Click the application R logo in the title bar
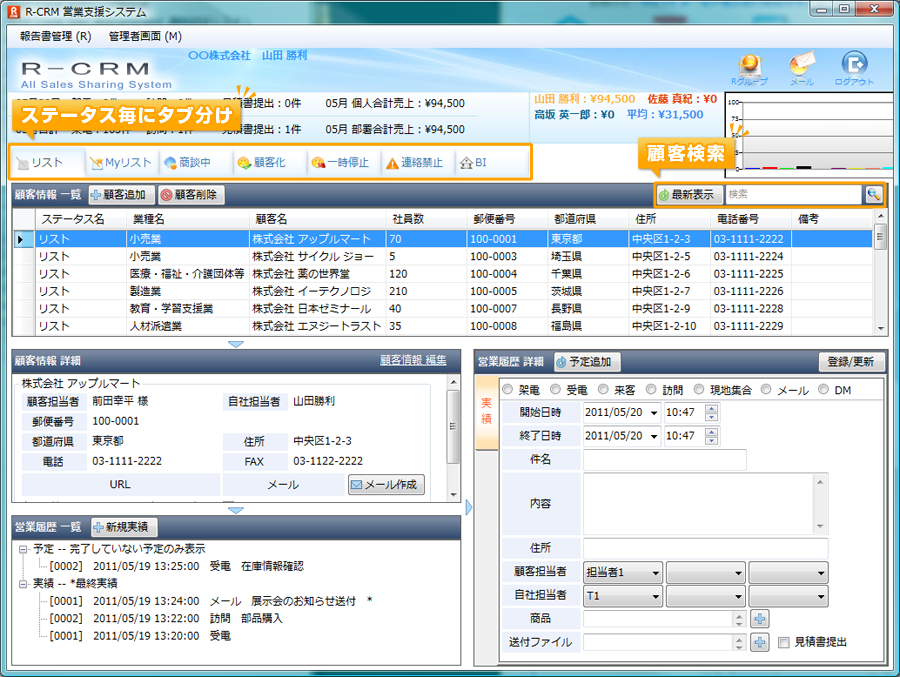 tap(14, 11)
